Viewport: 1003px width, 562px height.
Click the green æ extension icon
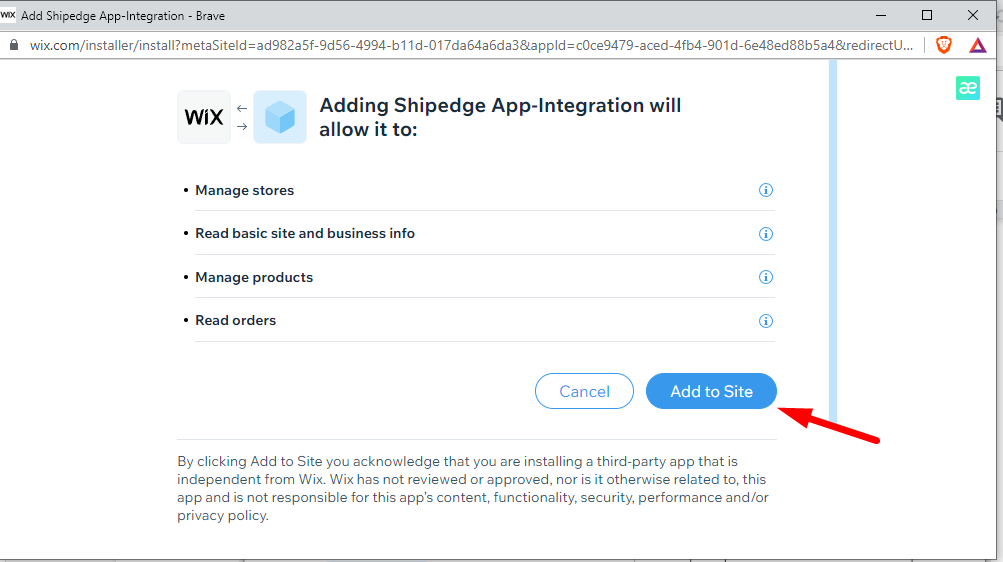pos(968,88)
